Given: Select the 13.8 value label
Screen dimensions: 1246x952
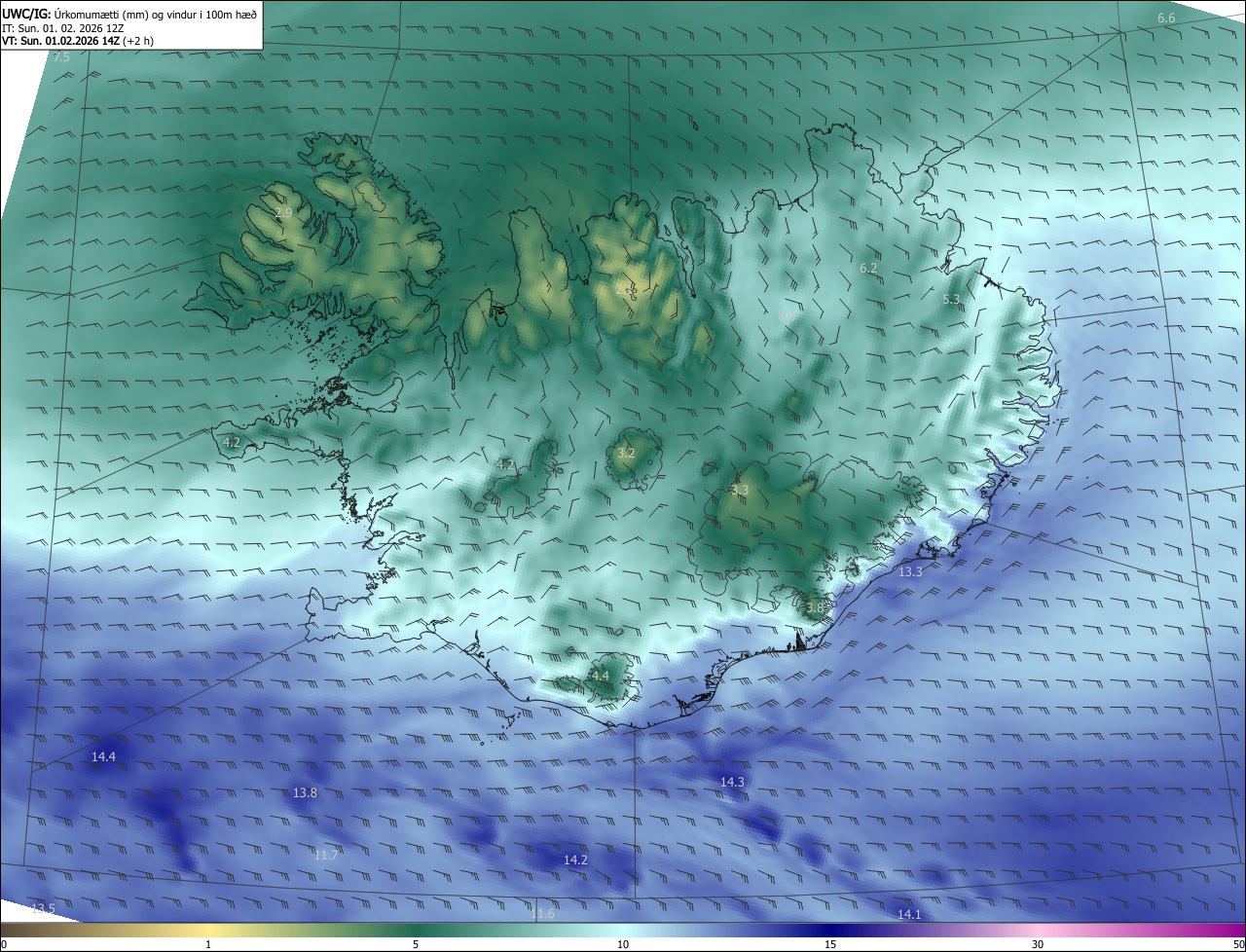Looking at the screenshot, I should pyautogui.click(x=305, y=793).
